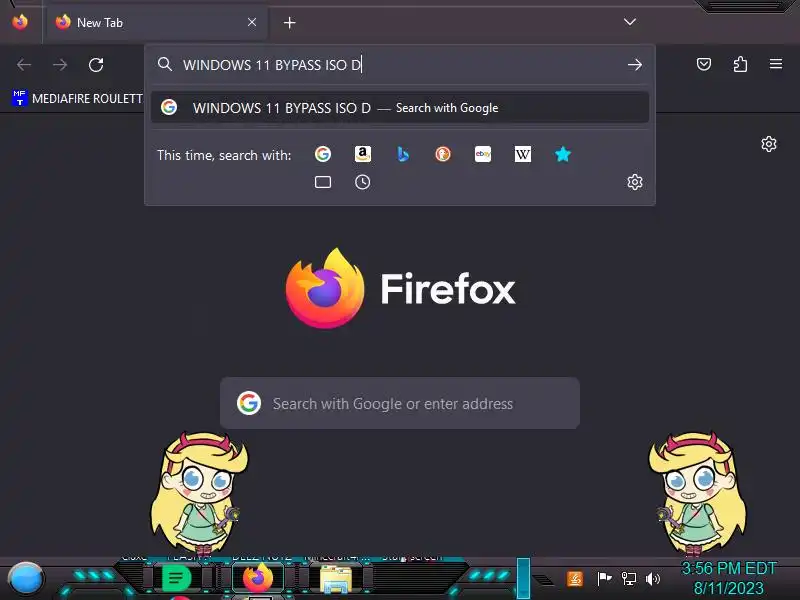
Task: Switch to Firefox in the taskbar
Action: (258, 578)
